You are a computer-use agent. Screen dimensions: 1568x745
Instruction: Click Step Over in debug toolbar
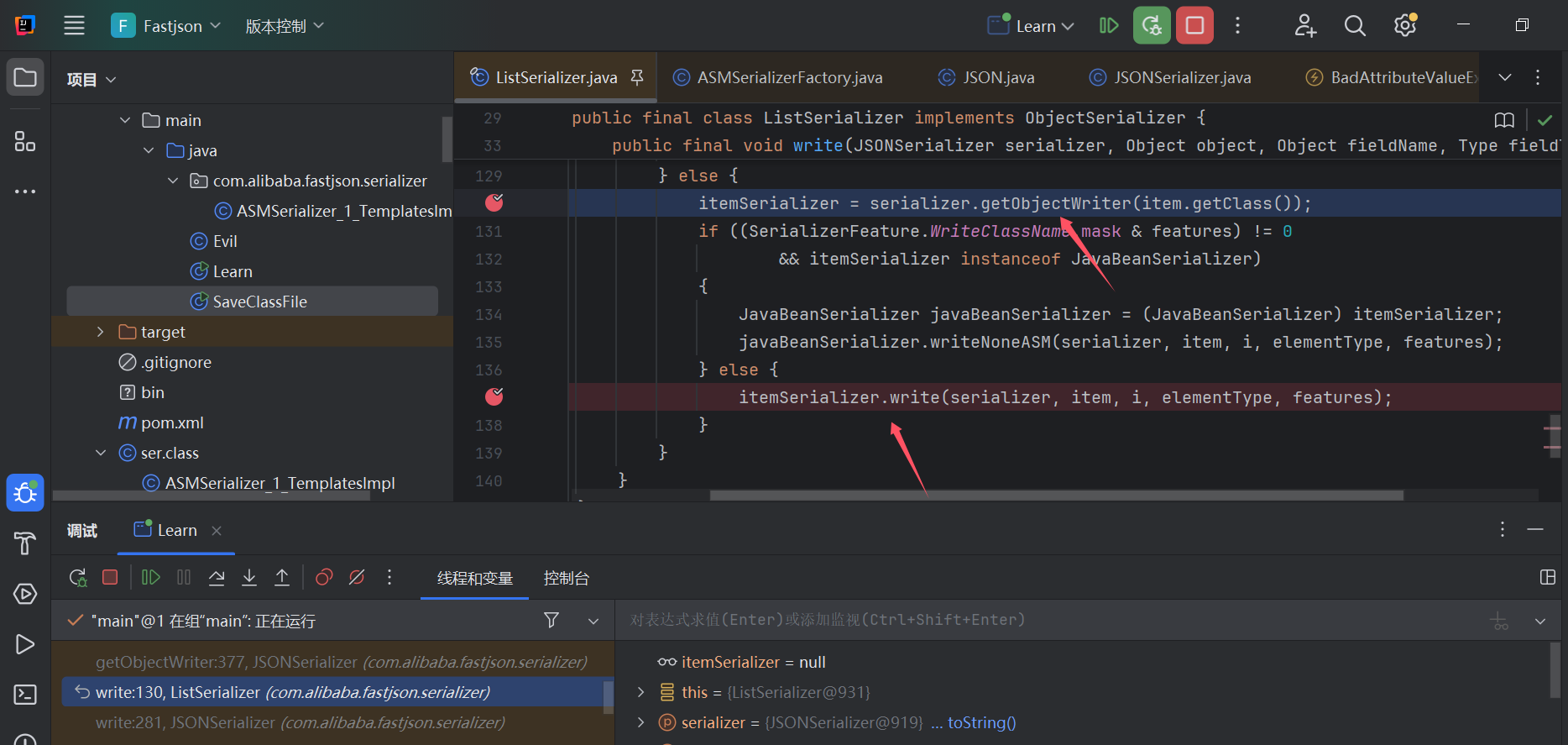pyautogui.click(x=217, y=577)
